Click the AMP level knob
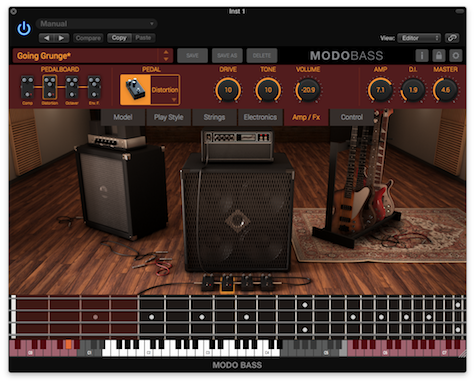Screen dimensions: 475x383 pos(380,90)
